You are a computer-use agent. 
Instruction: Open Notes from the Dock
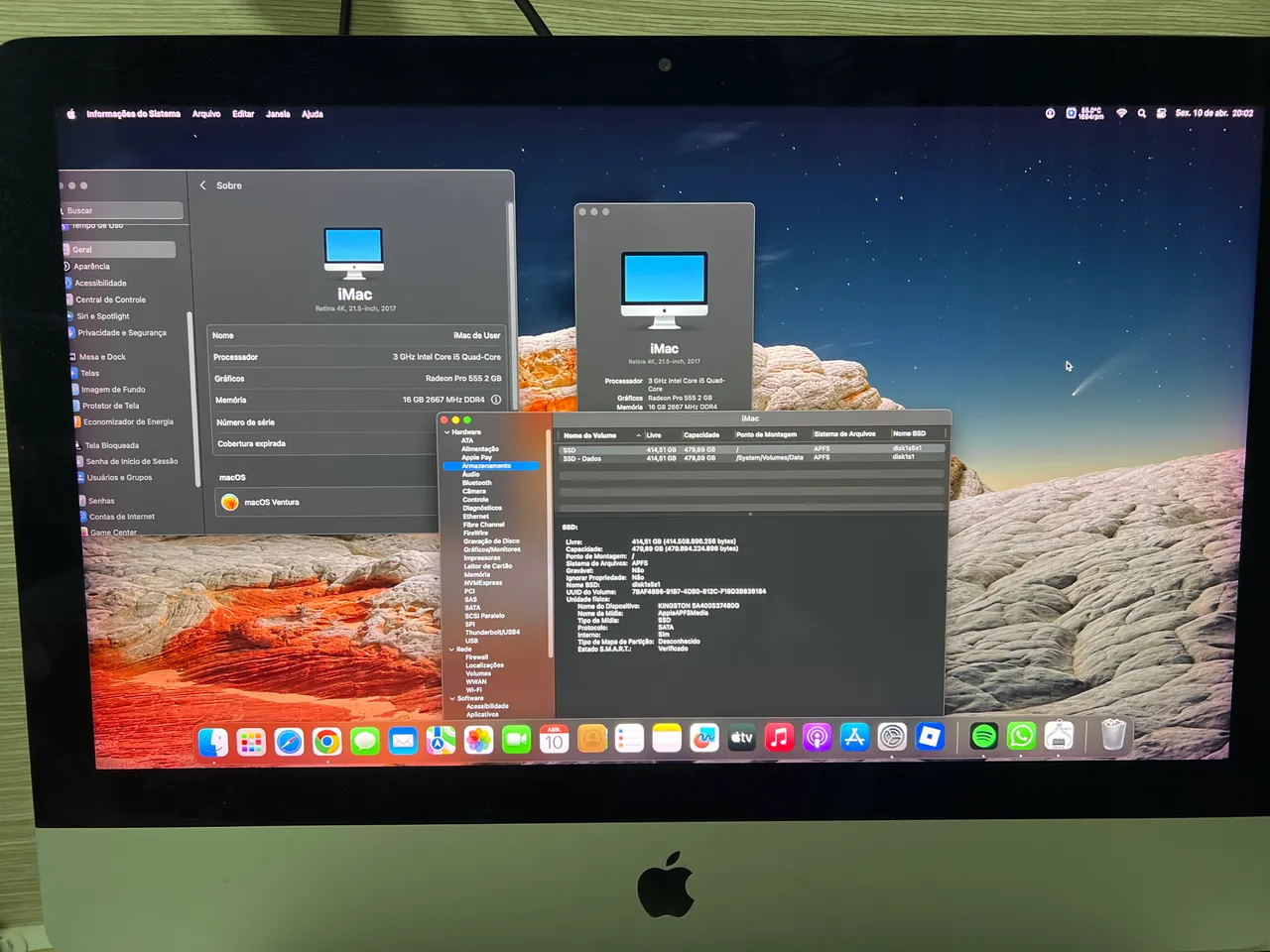(x=667, y=738)
